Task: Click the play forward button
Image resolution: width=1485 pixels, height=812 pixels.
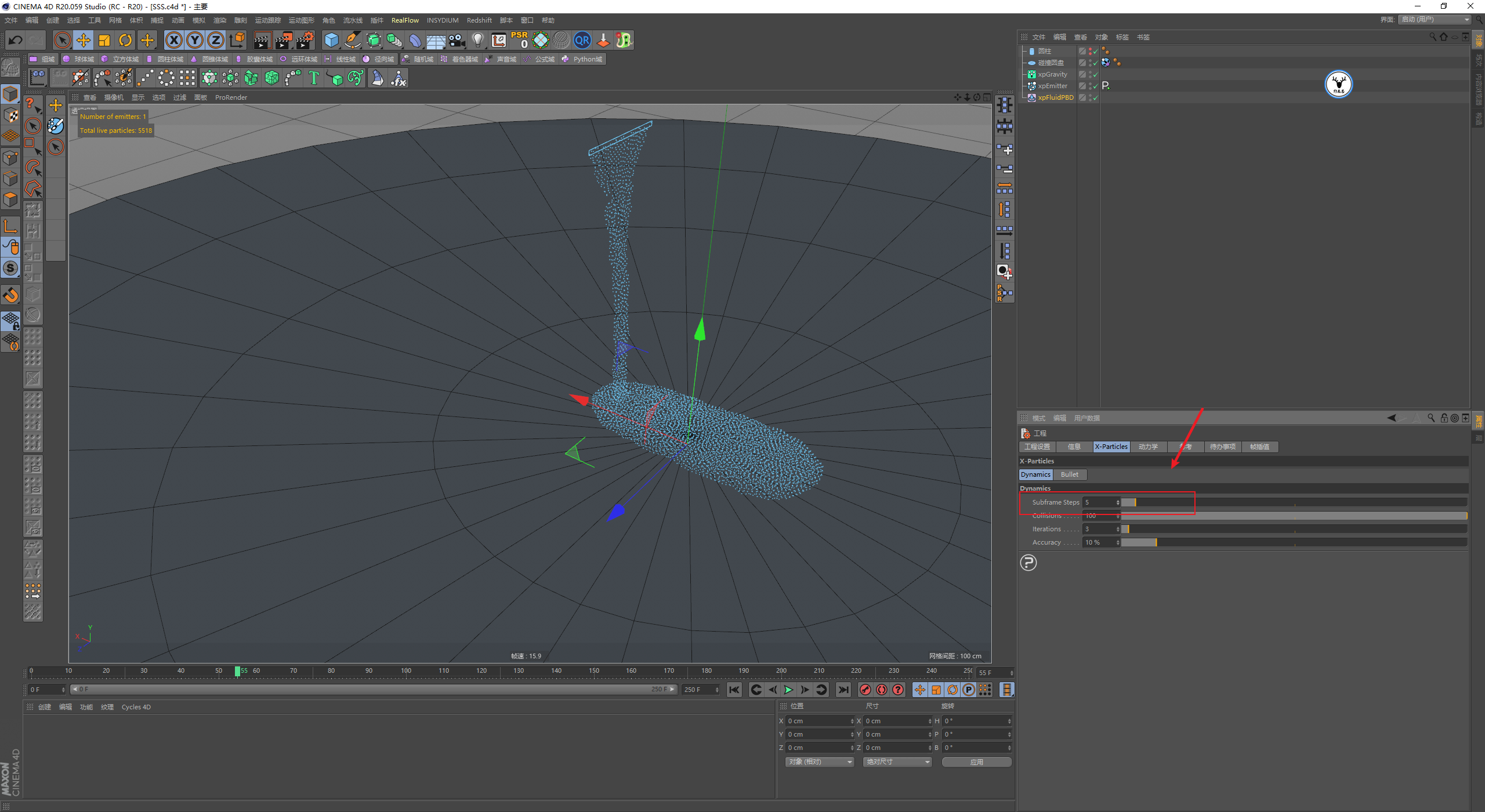Action: (x=788, y=690)
